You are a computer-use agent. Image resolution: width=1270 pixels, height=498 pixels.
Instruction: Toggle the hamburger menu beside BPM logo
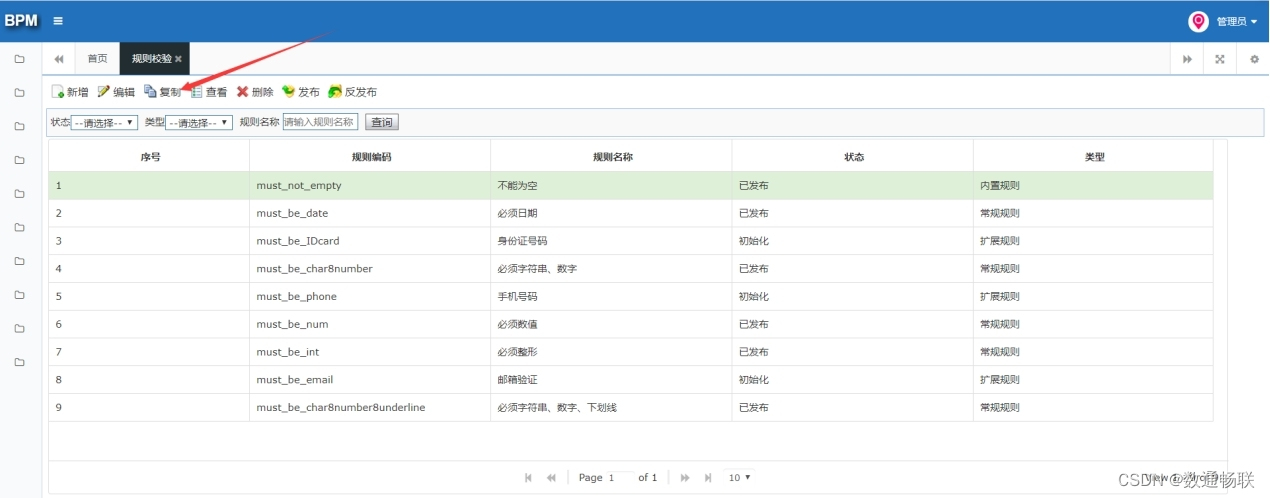pyautogui.click(x=58, y=21)
